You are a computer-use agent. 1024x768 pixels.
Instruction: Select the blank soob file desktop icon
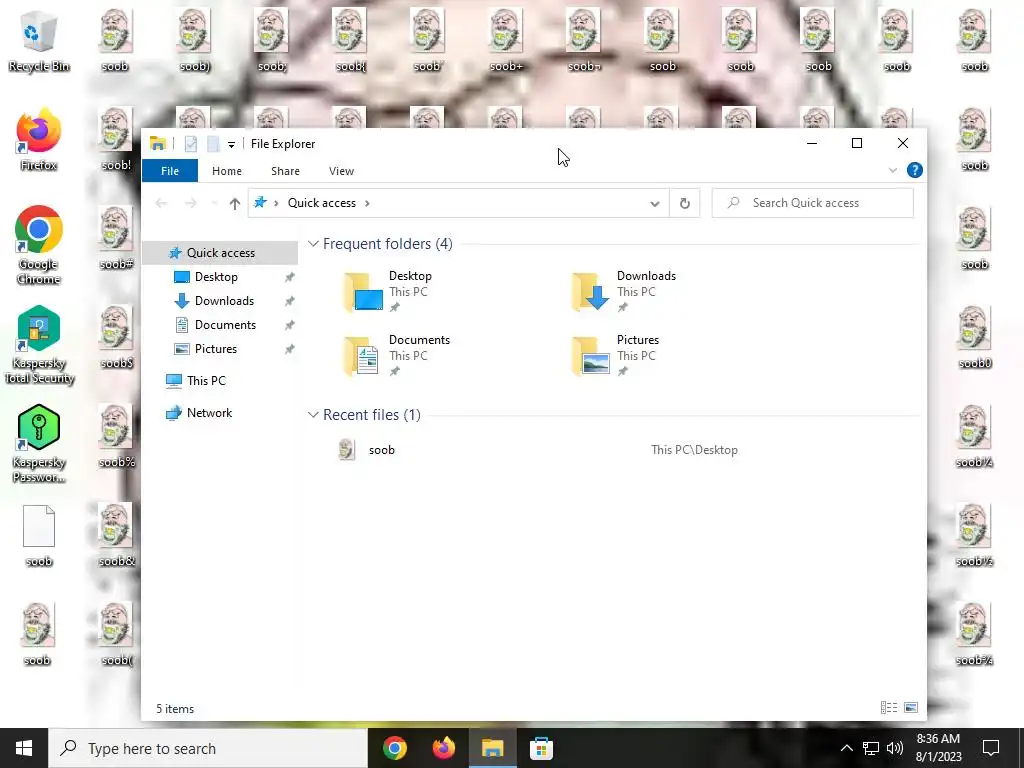click(x=39, y=536)
